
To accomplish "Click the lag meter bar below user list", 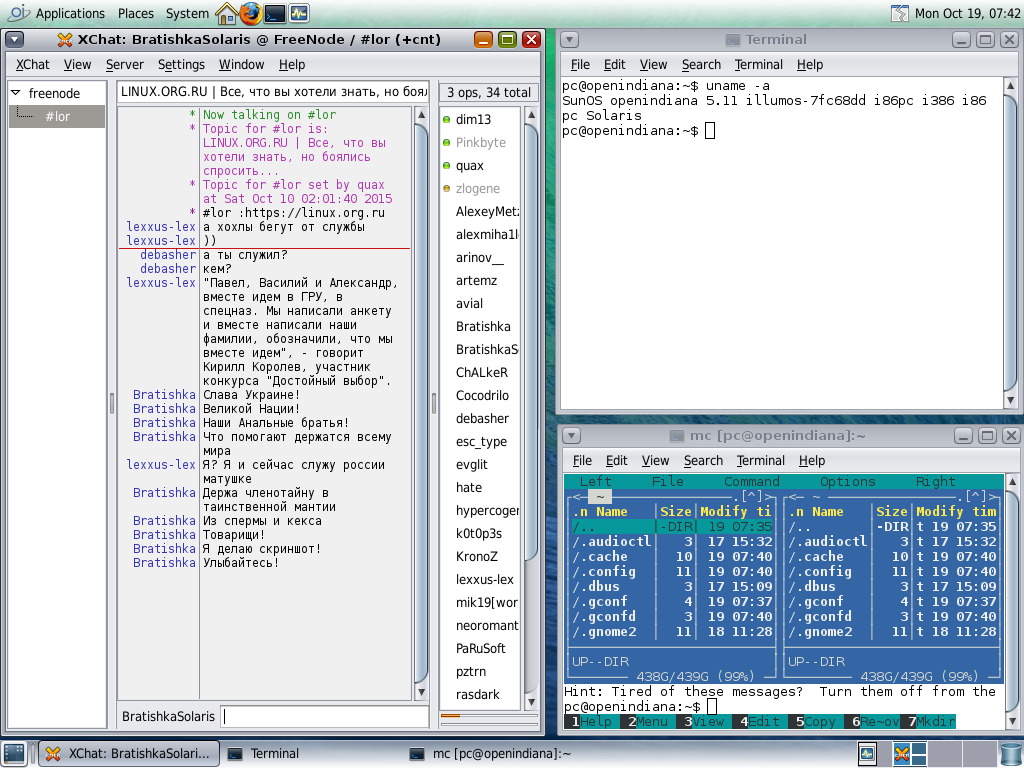I will pos(489,716).
